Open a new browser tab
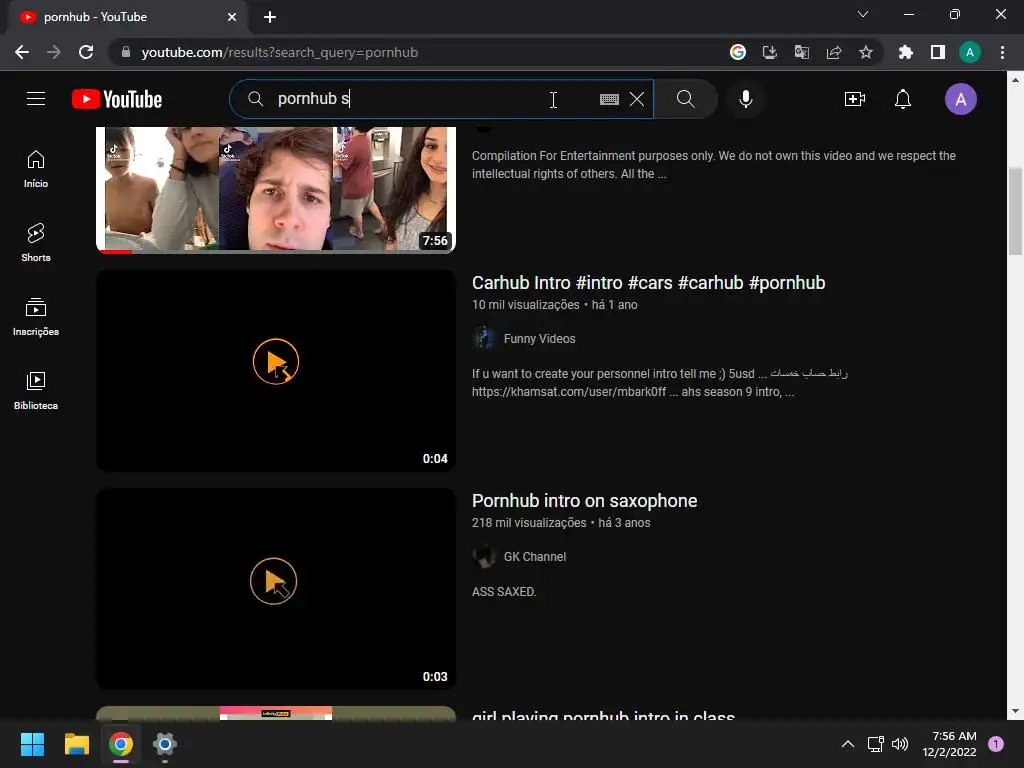 coord(270,17)
